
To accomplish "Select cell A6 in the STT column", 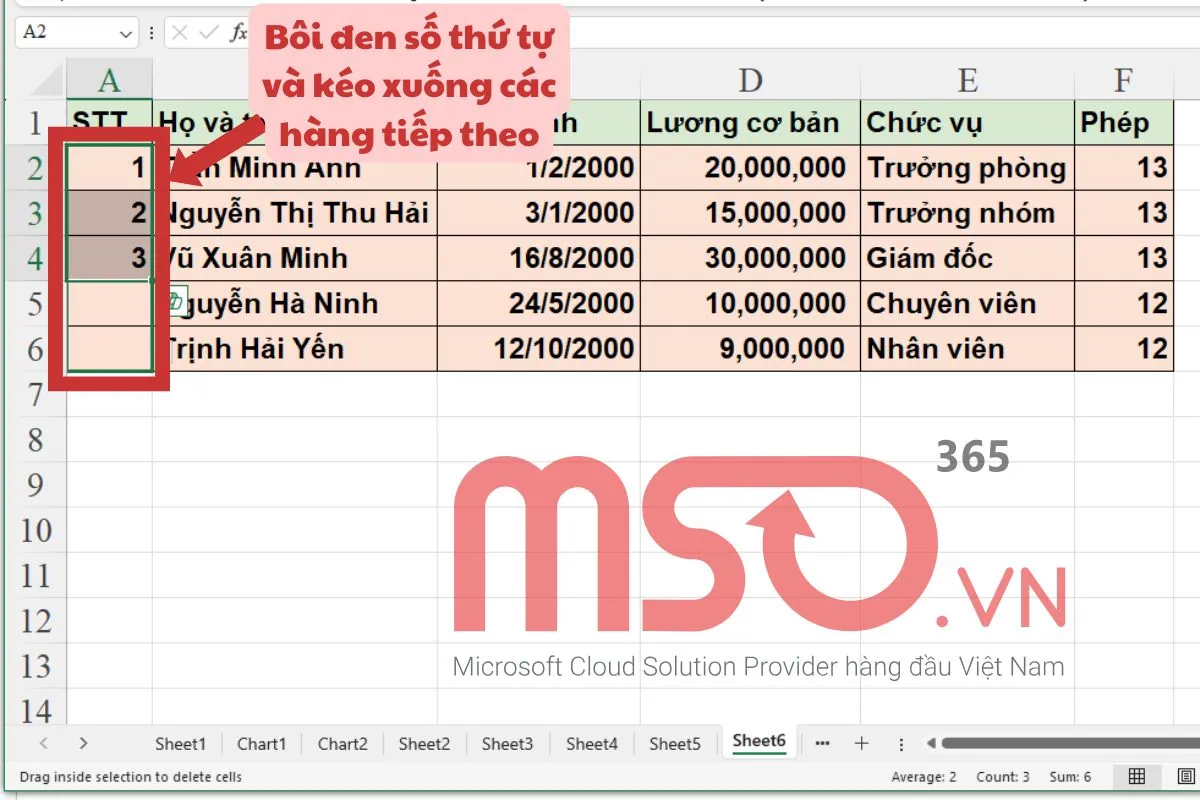I will [x=108, y=348].
